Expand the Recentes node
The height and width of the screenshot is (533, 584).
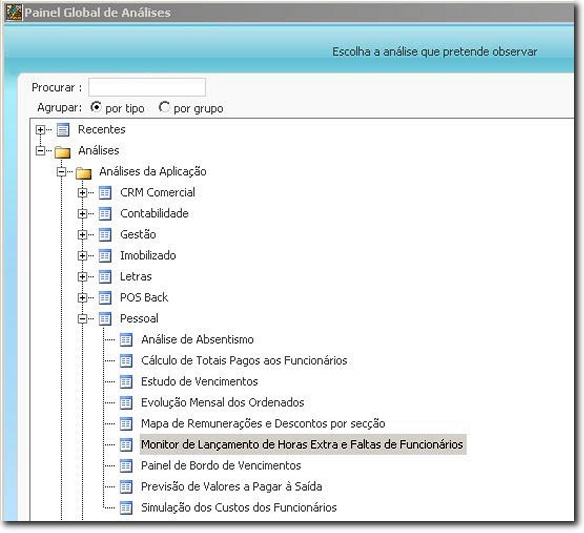[x=40, y=130]
